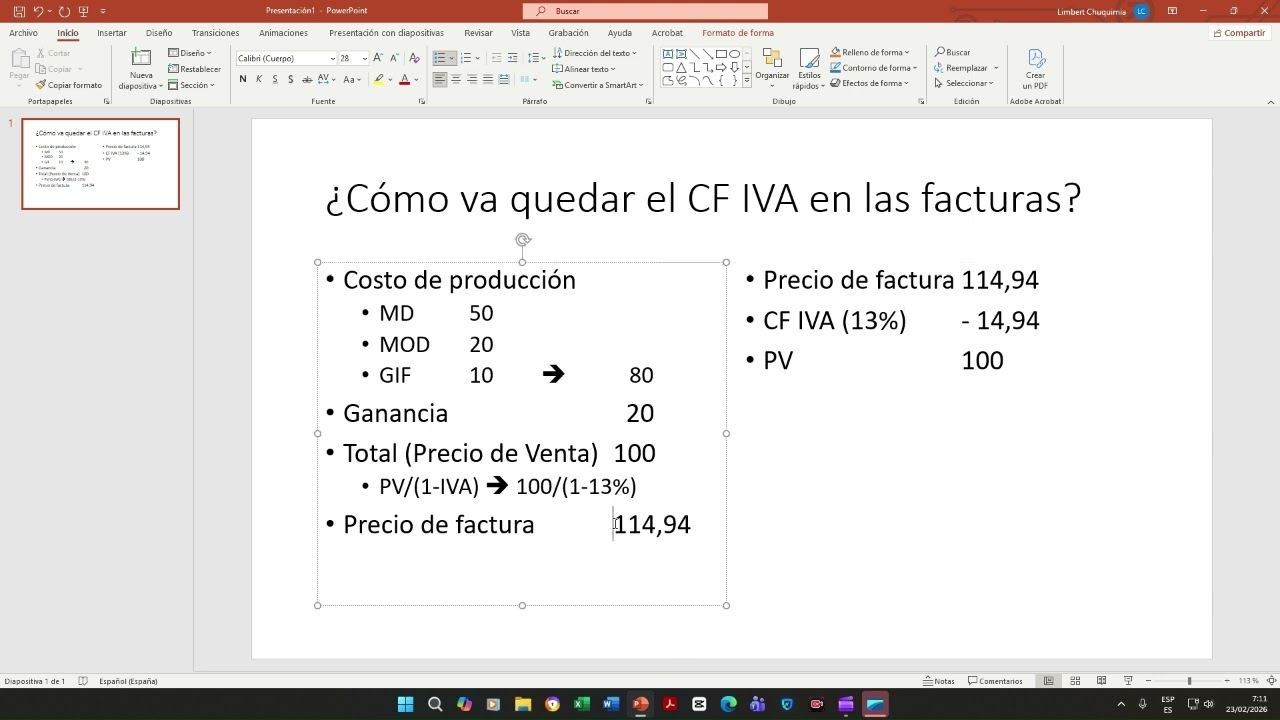1280x720 pixels.
Task: Open Relleno de forma dropdown
Action: tap(870, 52)
